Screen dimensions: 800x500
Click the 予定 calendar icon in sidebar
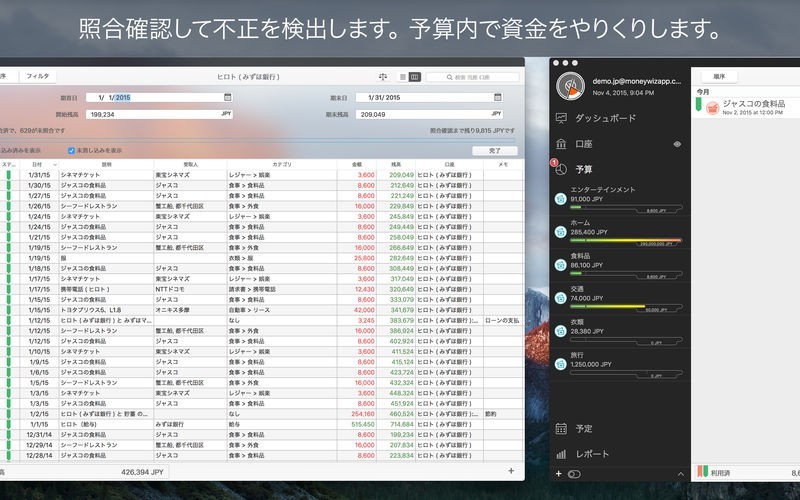click(562, 428)
